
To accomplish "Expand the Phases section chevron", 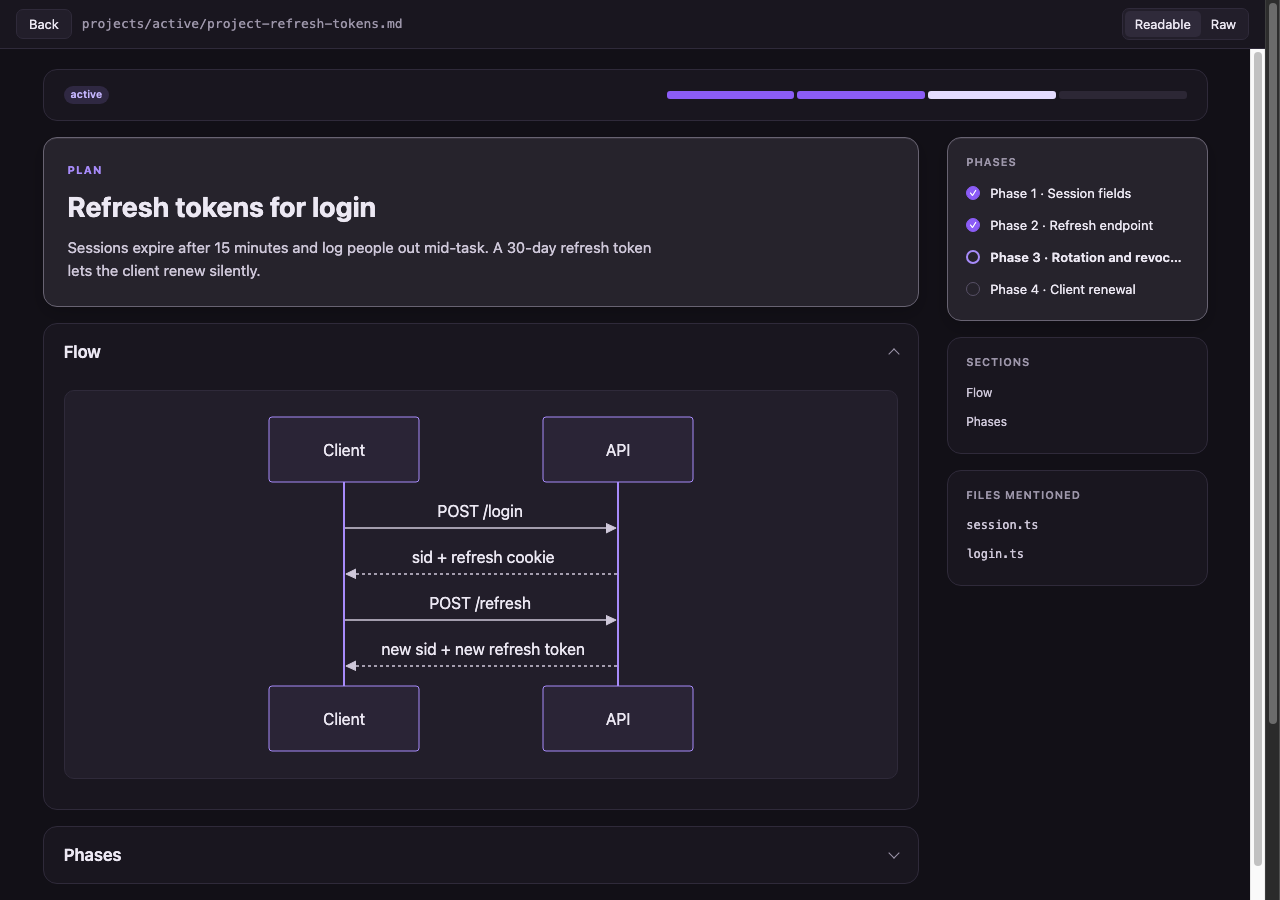I will (x=894, y=855).
